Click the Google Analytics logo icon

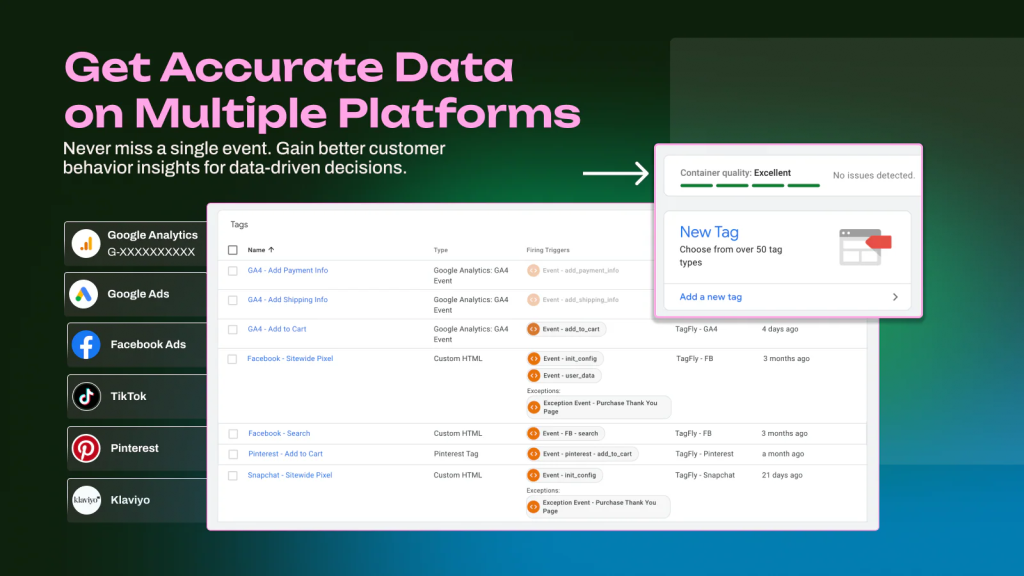86,244
